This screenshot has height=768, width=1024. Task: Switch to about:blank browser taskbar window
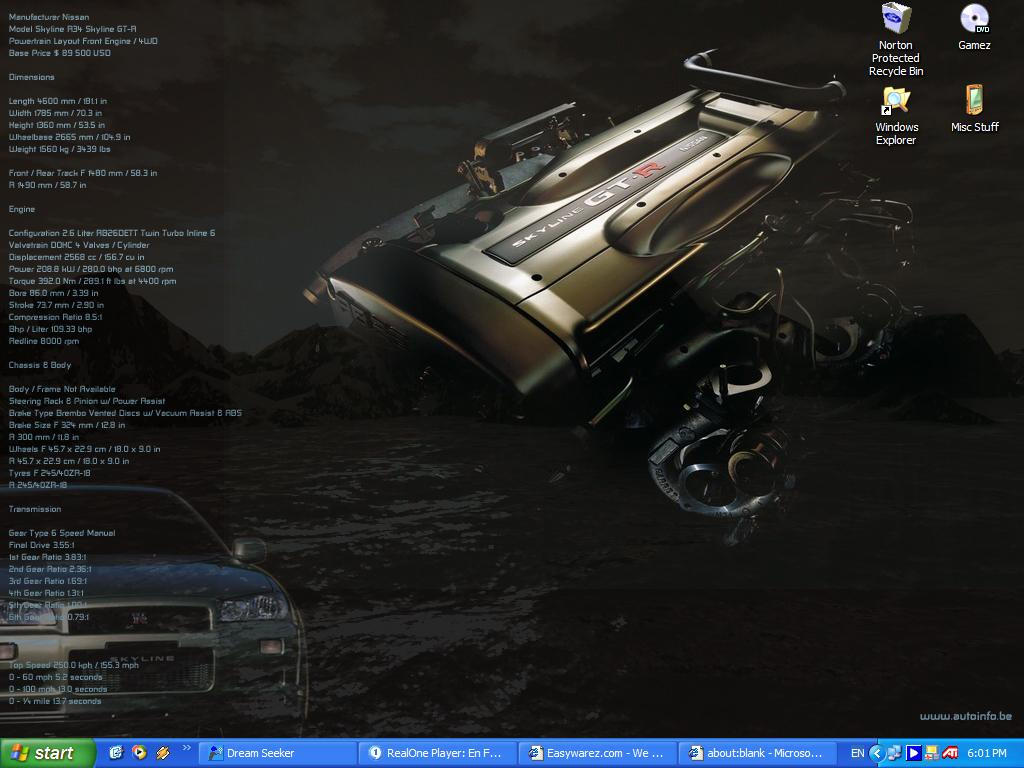coord(759,753)
